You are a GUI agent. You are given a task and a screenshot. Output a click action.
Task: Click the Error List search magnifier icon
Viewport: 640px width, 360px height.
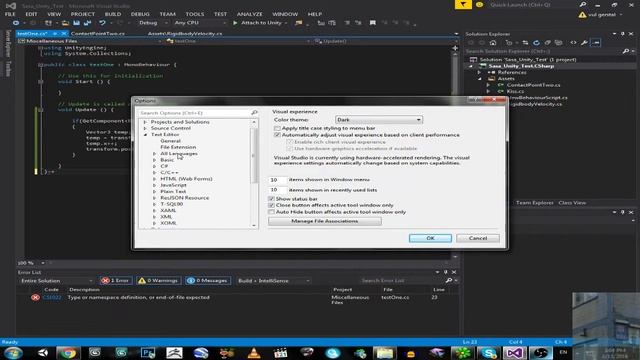pyautogui.click(x=449, y=280)
